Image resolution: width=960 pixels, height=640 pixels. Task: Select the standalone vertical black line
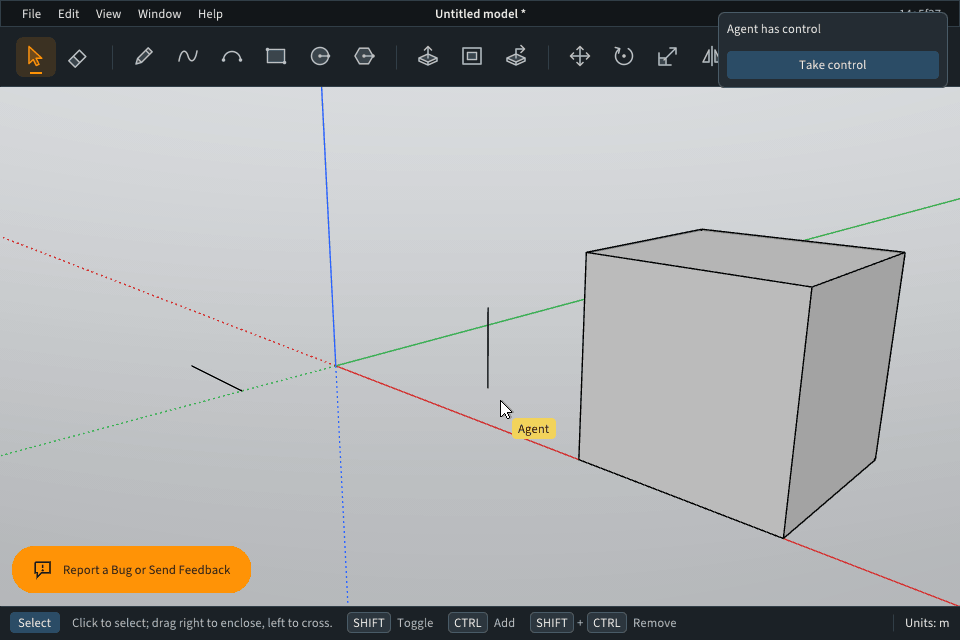(488, 348)
